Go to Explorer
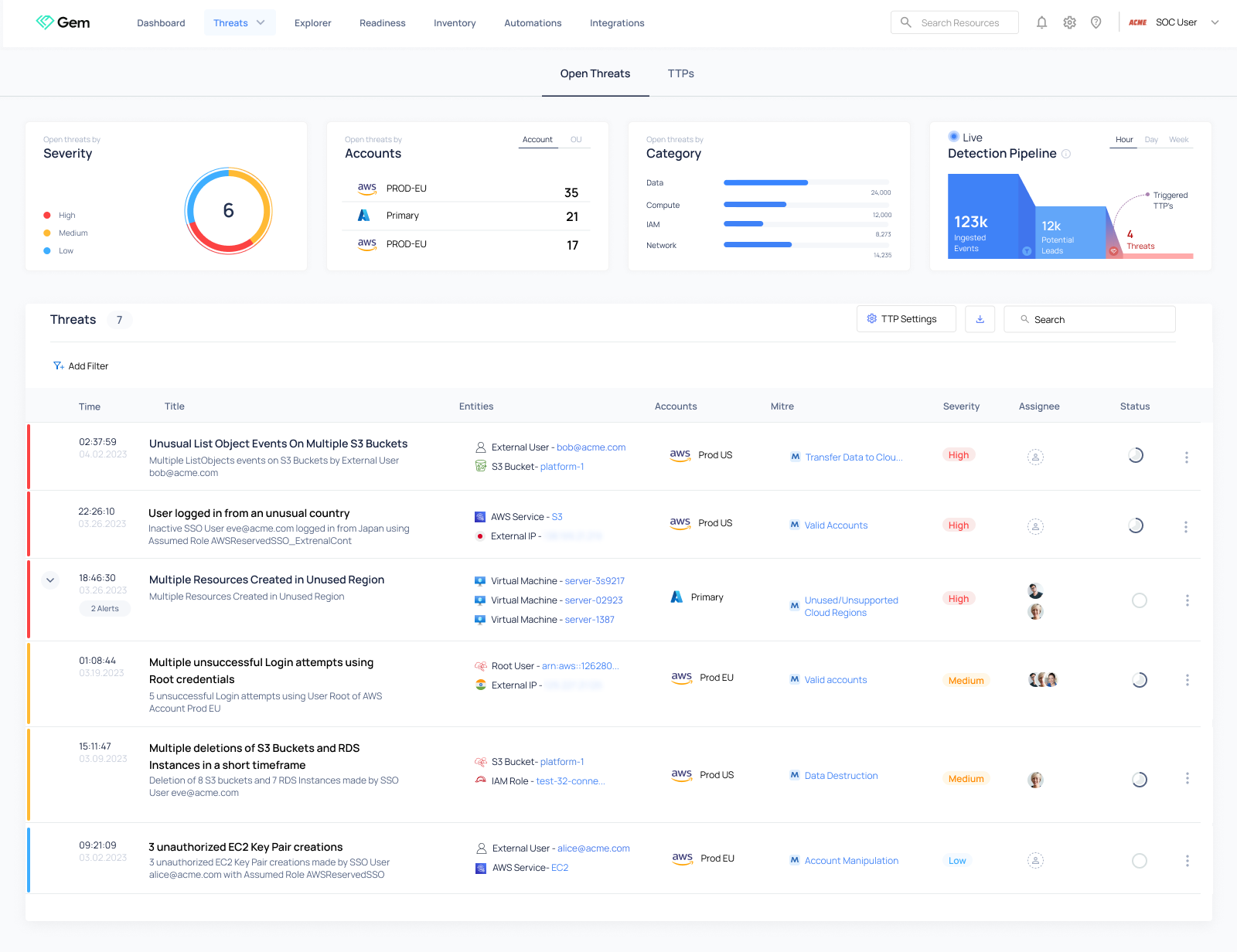The height and width of the screenshot is (952, 1237). pos(313,23)
